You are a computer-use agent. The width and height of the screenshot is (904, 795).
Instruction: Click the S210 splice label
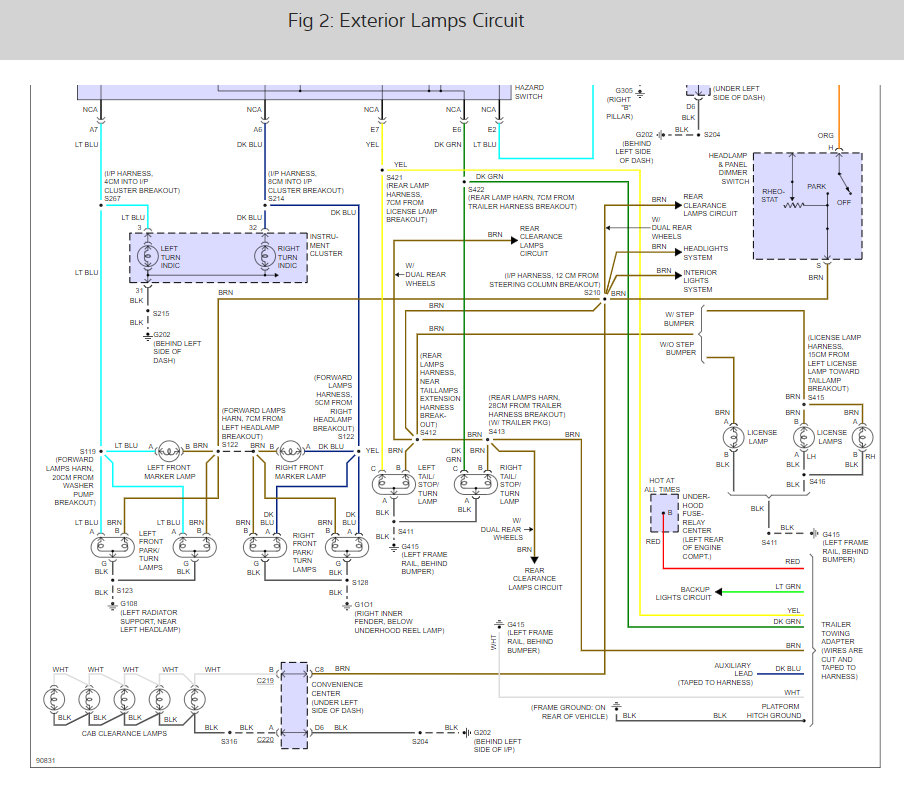(x=592, y=293)
